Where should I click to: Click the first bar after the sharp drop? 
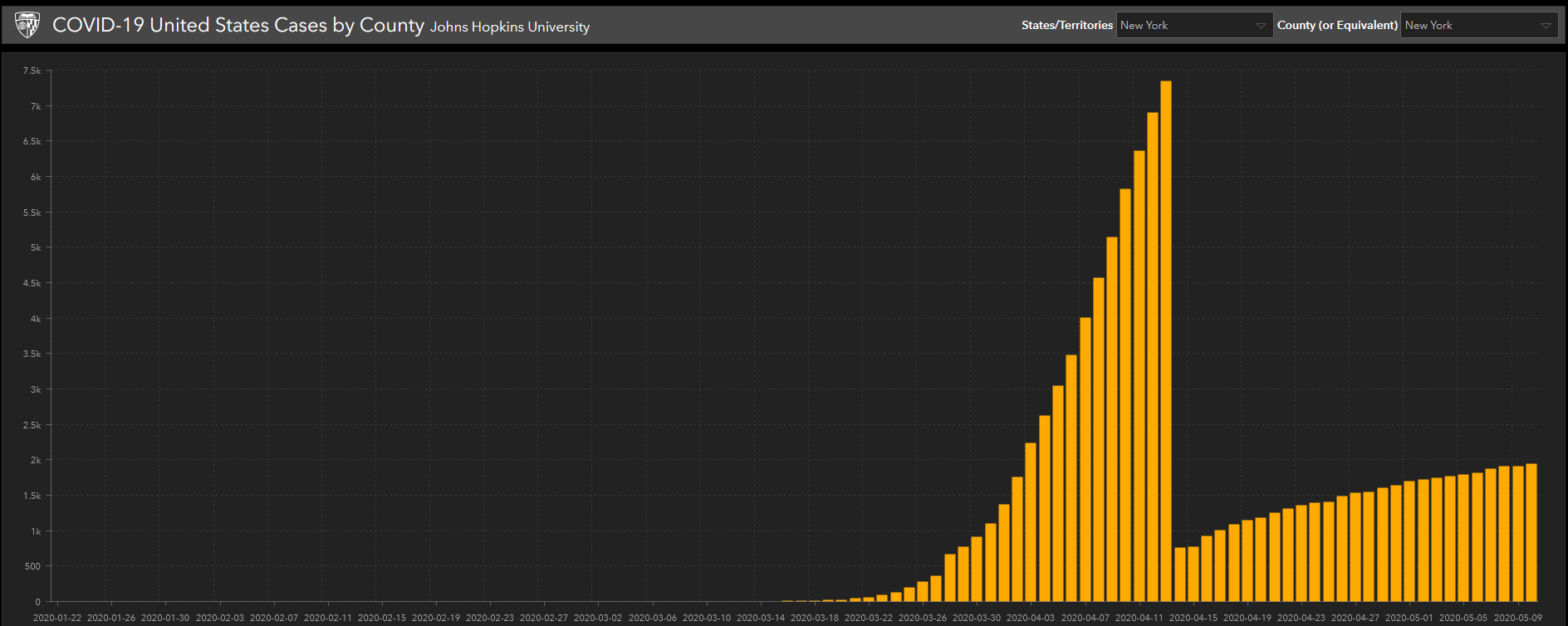[1180, 574]
